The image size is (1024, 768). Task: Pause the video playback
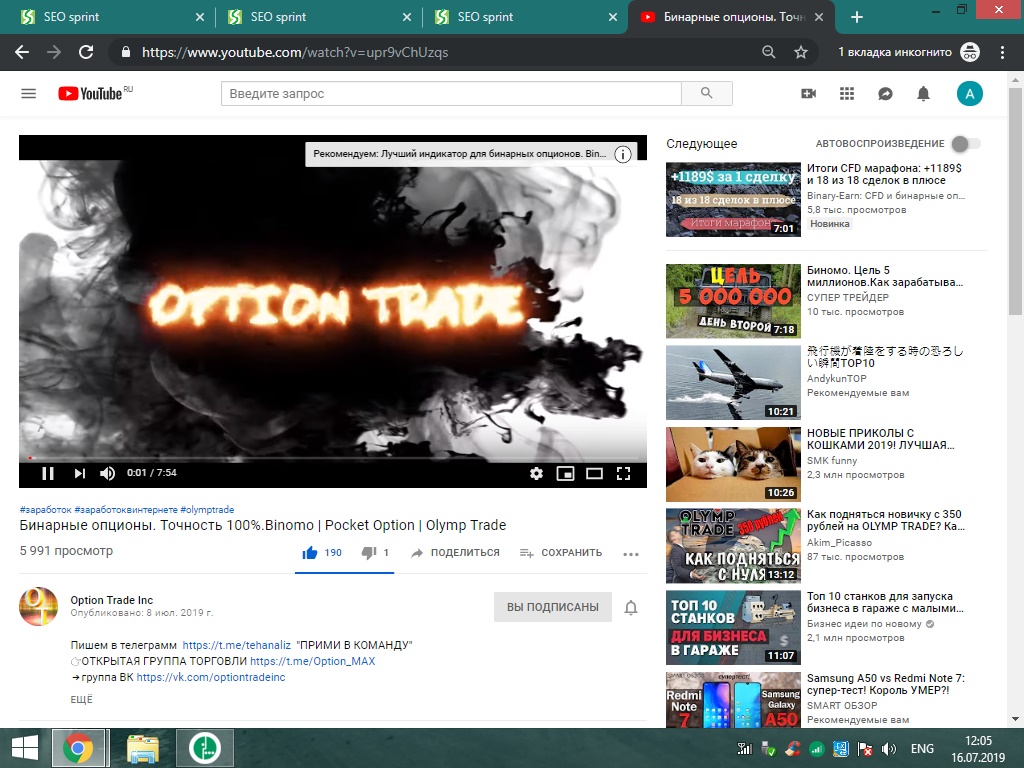click(x=48, y=473)
